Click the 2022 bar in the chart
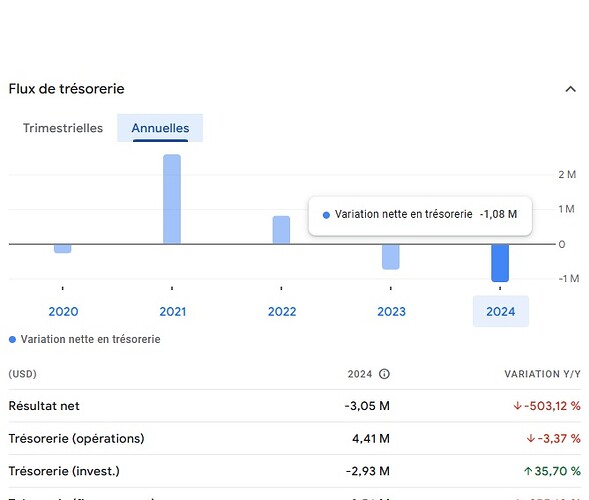 (281, 230)
